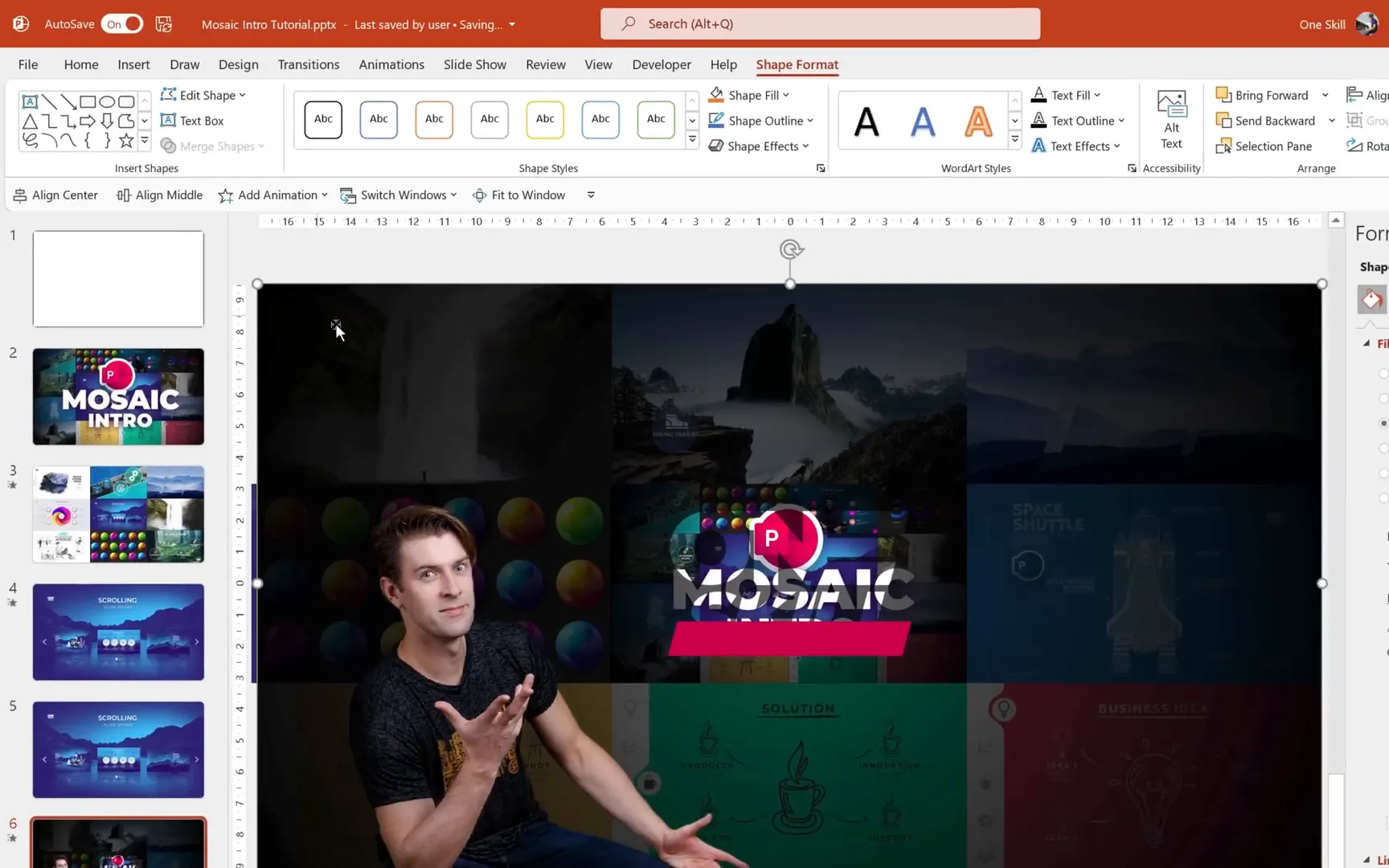
Task: Apply the black WordArt A style
Action: (867, 121)
